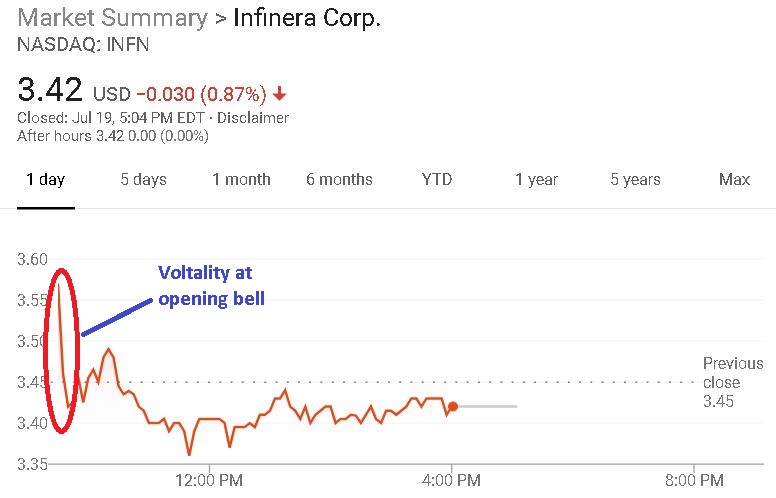The image size is (776, 498).
Task: Click the Voltality at opening bell annotation
Action: coord(211,285)
